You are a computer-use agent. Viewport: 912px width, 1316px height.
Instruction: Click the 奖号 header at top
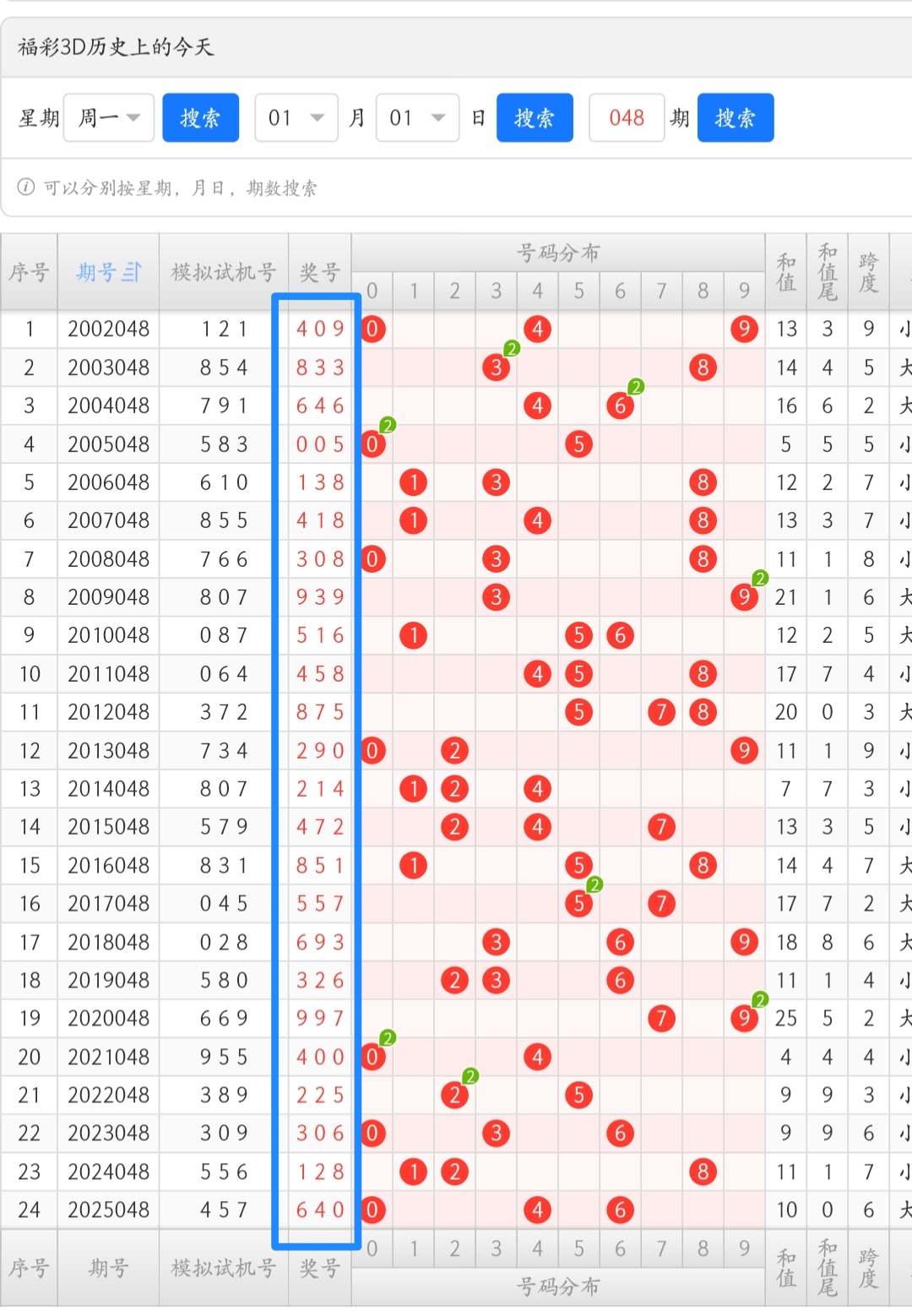tap(320, 272)
